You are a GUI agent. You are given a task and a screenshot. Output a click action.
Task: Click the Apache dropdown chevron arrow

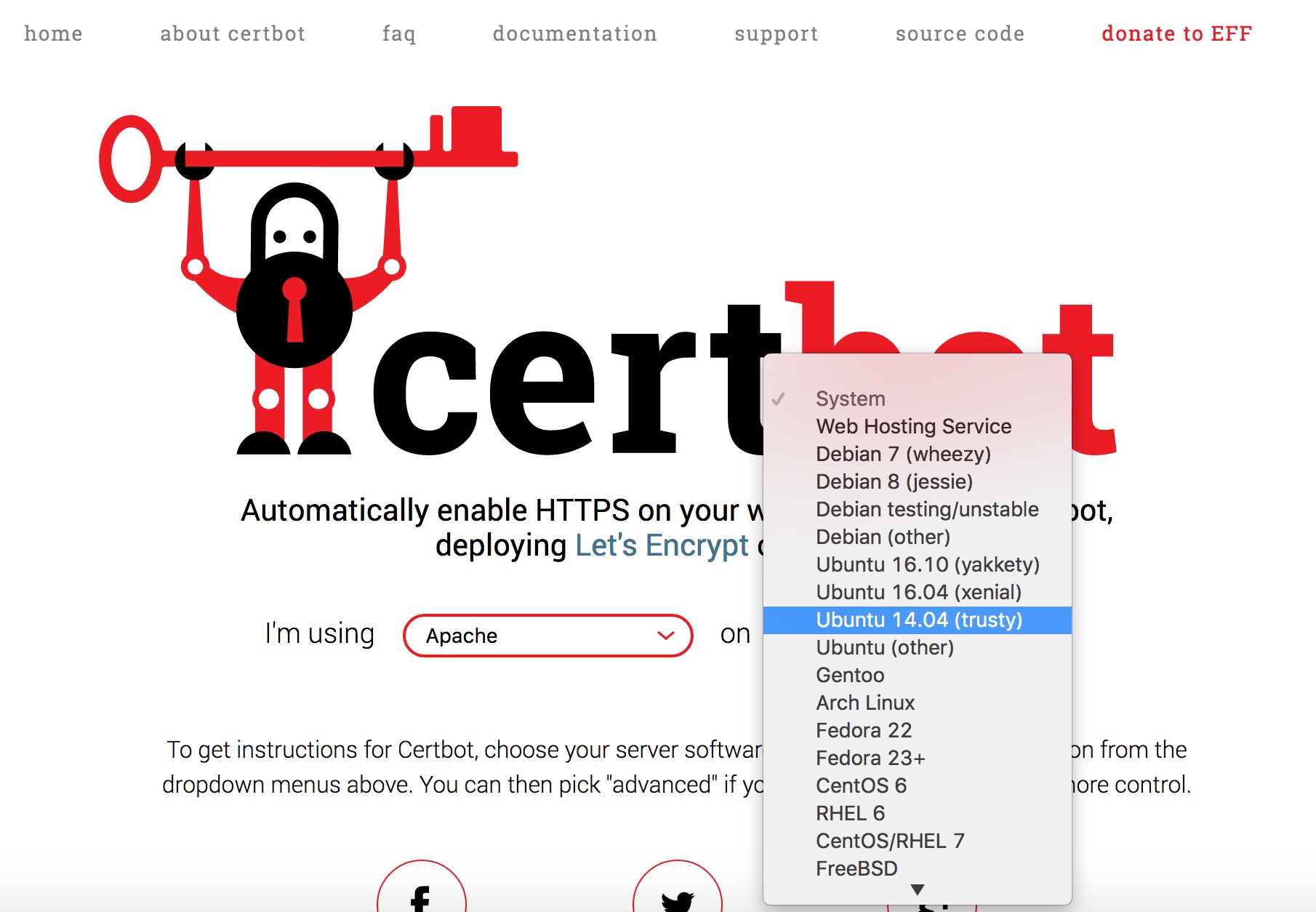tap(665, 636)
